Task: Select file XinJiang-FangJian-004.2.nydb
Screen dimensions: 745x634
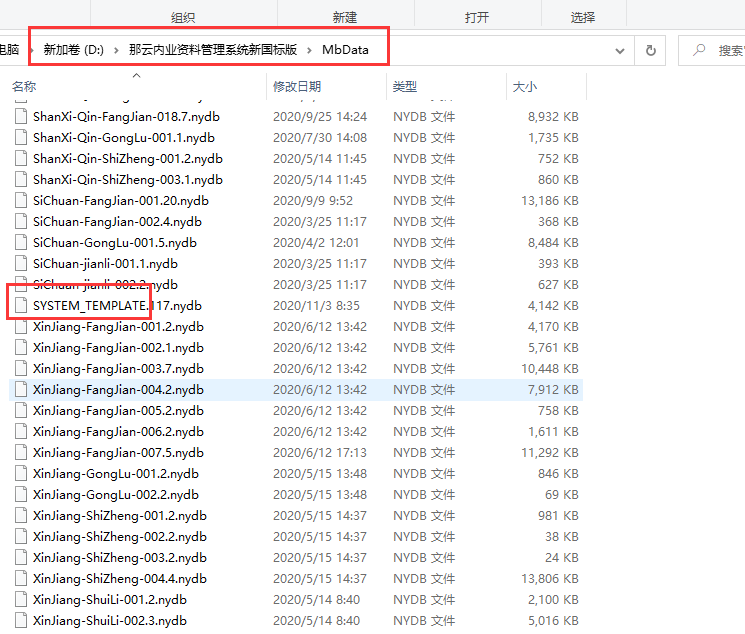Action: [x=118, y=390]
